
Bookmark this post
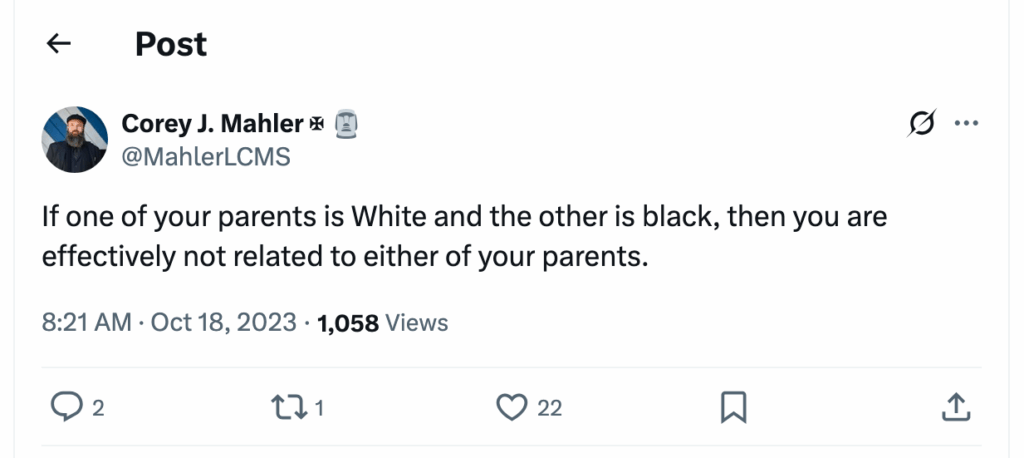point(733,406)
